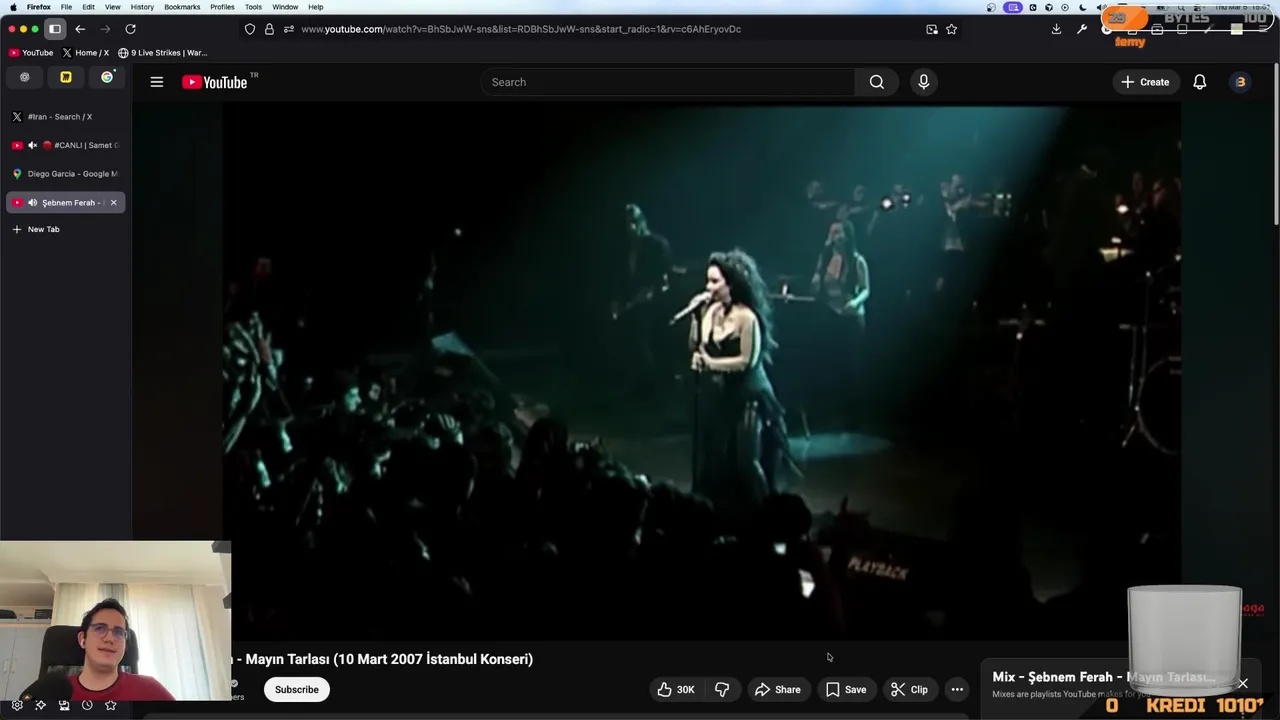Go to the YouTube home logo
1280x720 pixels.
coord(214,82)
